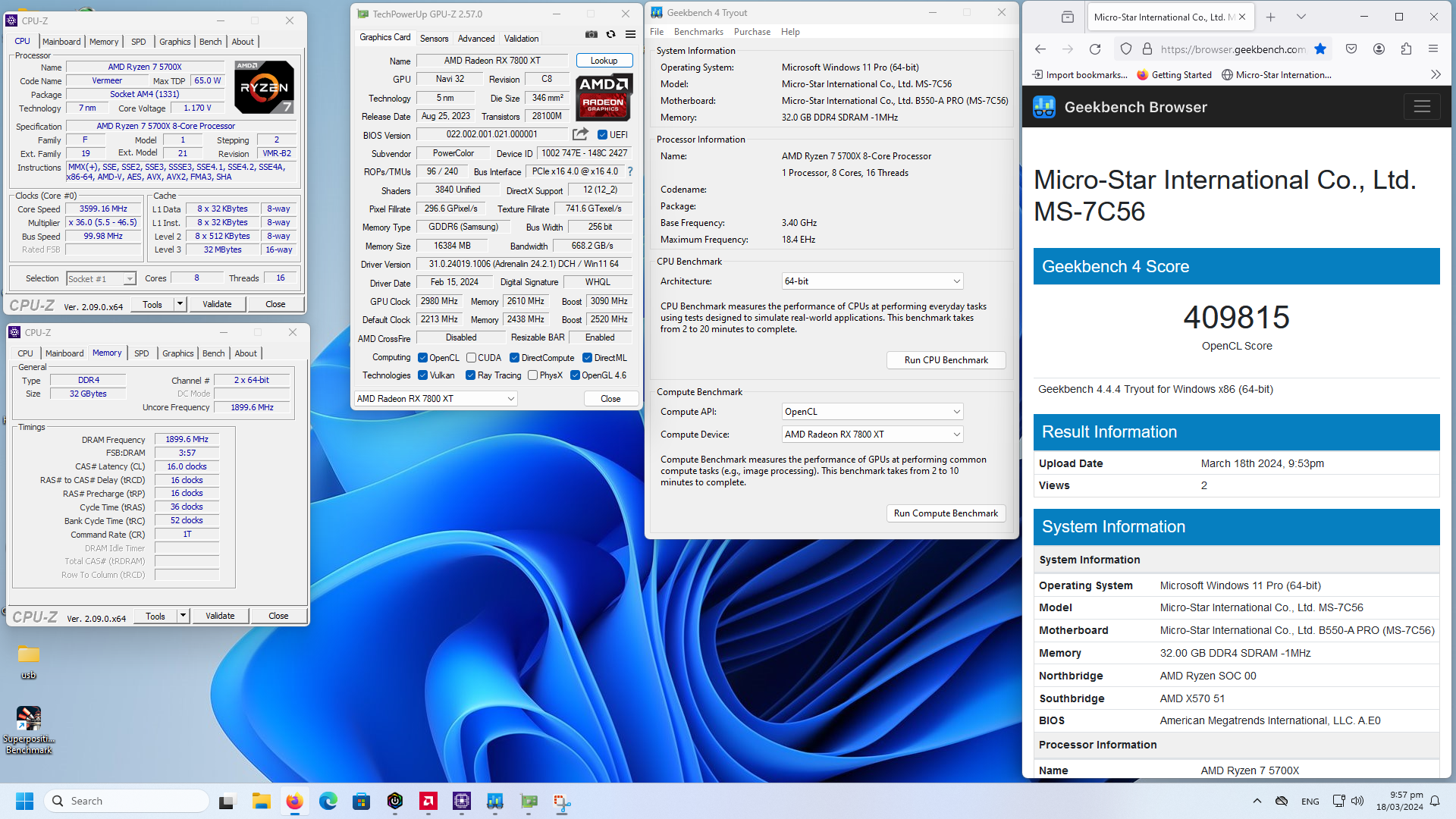Open the Socket #1 selection dropdown
Screen dimensions: 1456x819
101,279
